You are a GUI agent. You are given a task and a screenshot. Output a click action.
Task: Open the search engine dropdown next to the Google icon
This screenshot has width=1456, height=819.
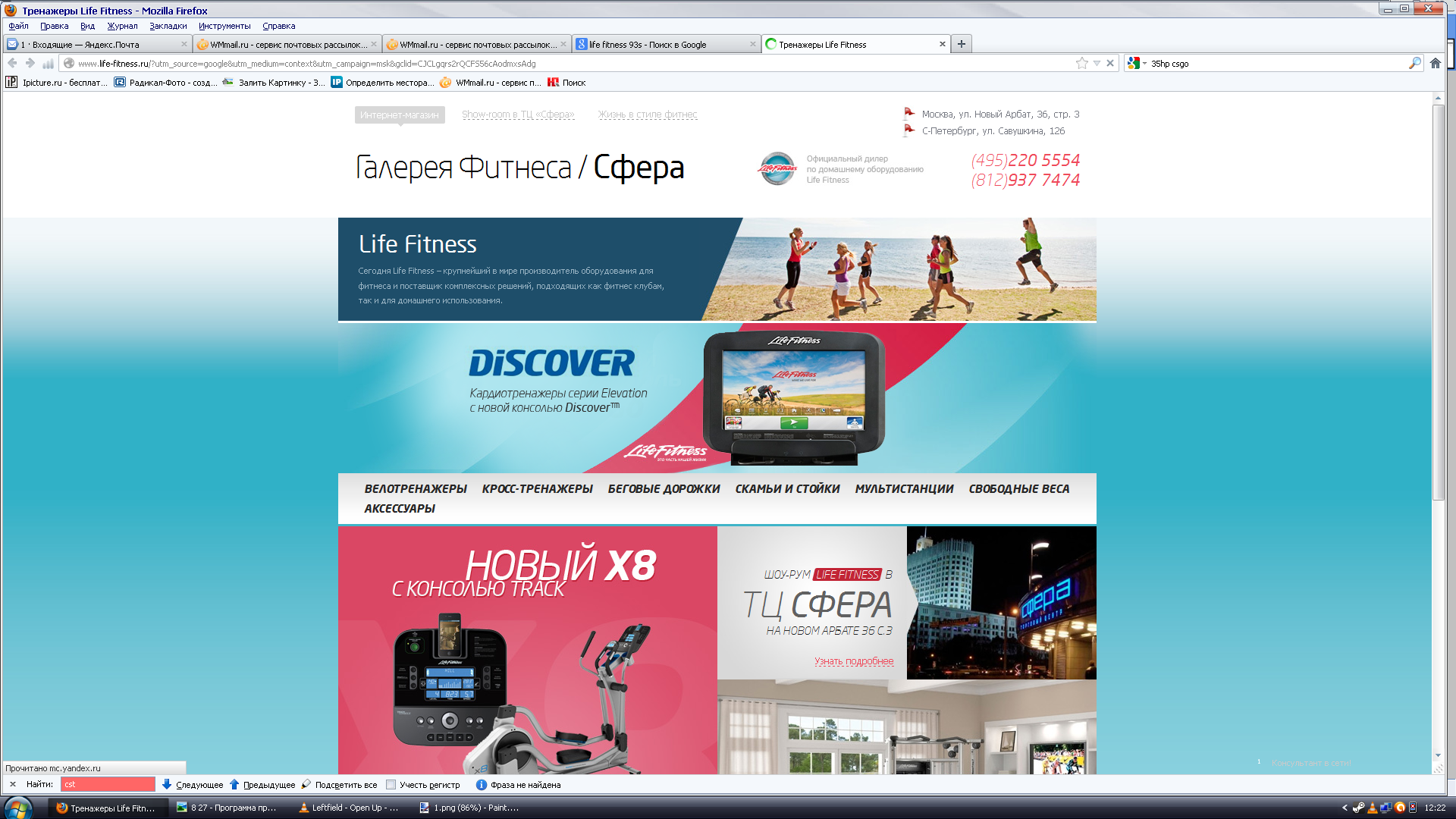click(x=1144, y=64)
